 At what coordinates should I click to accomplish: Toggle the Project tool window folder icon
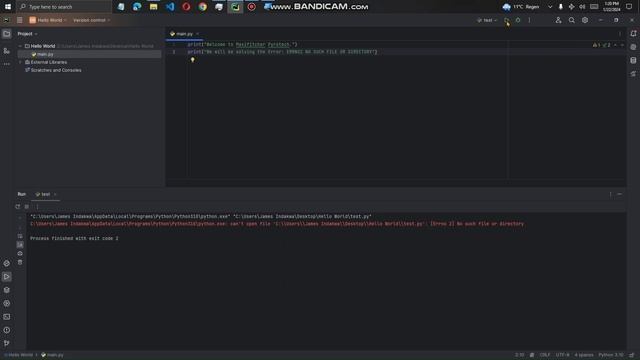7,34
